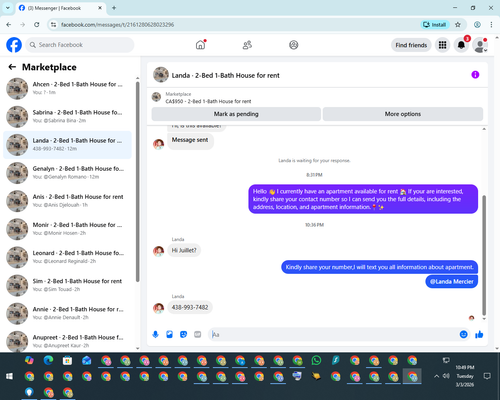Open volume control in system tray
The width and height of the screenshot is (500, 400).
click(x=446, y=376)
